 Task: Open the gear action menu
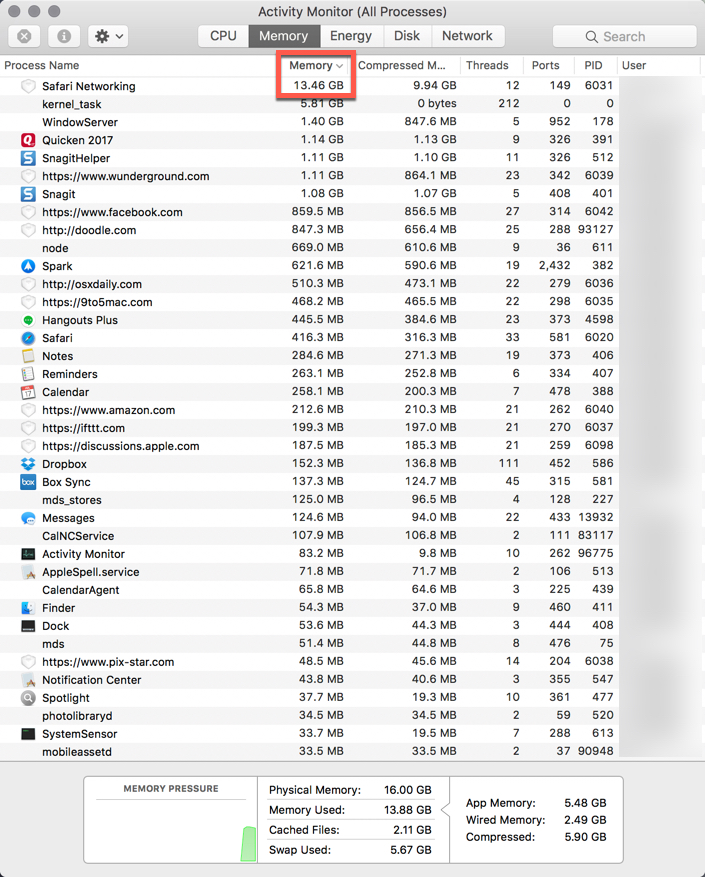(108, 36)
